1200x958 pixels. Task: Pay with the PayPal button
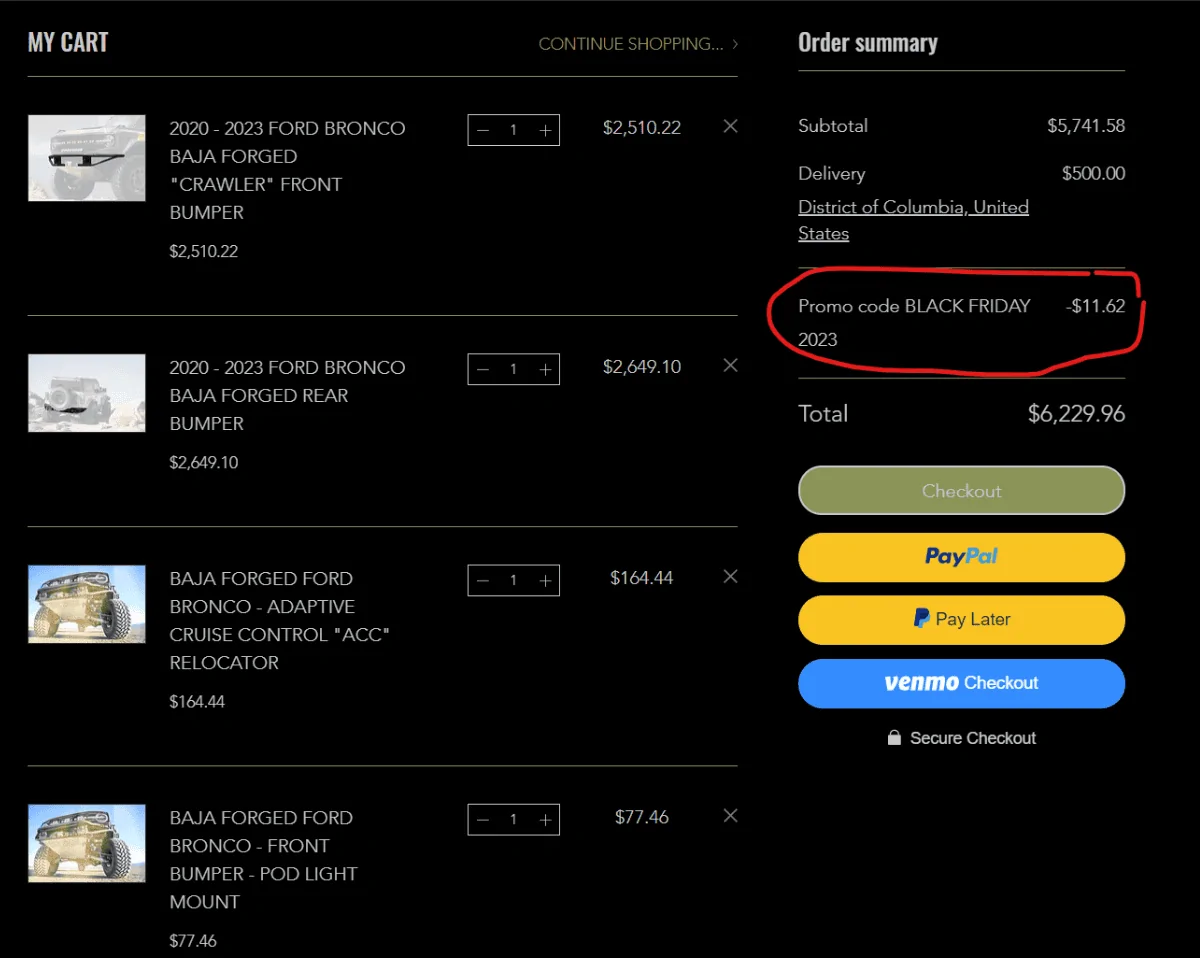[961, 557]
